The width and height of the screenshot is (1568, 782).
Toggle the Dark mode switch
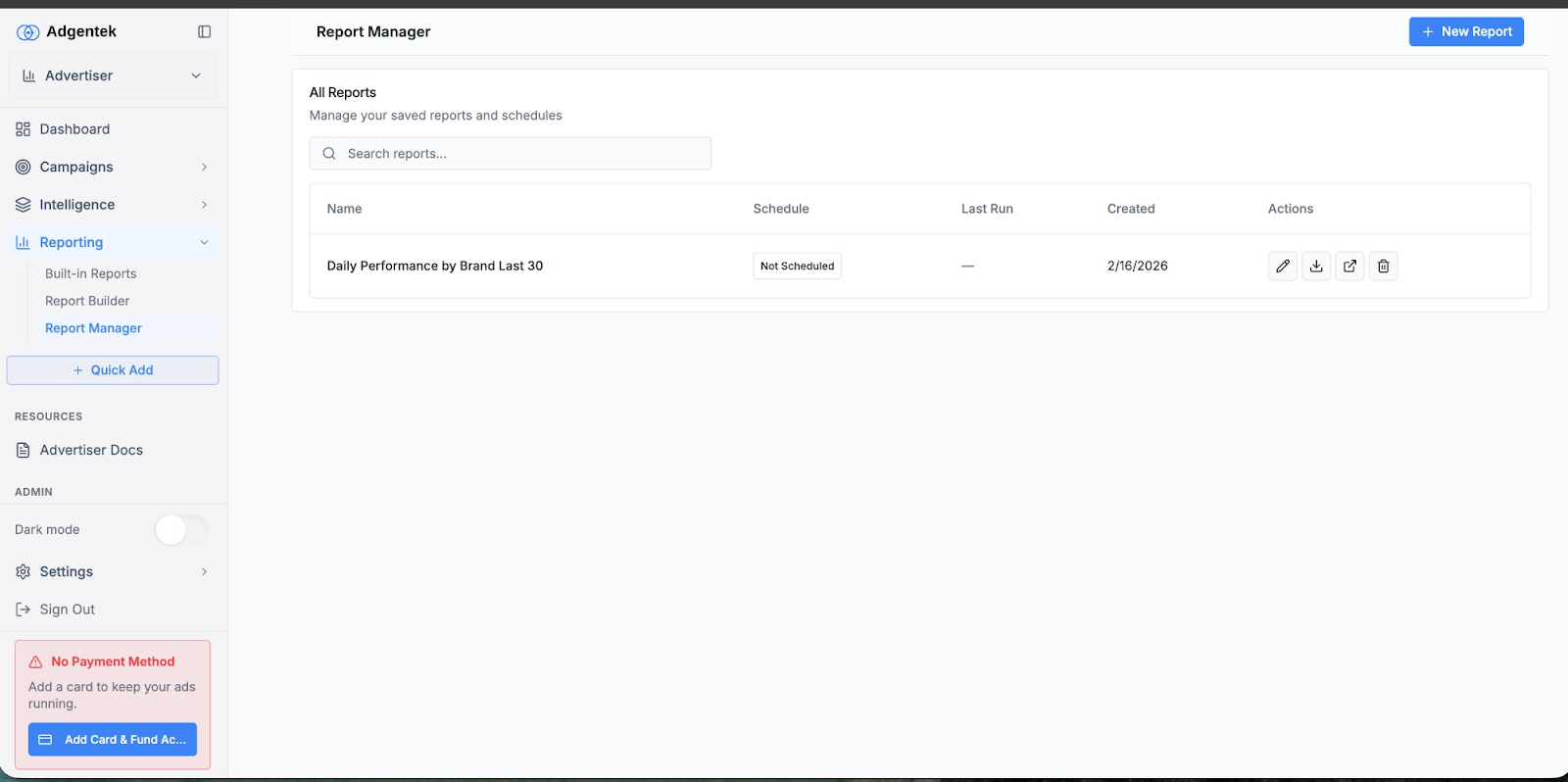point(181,530)
